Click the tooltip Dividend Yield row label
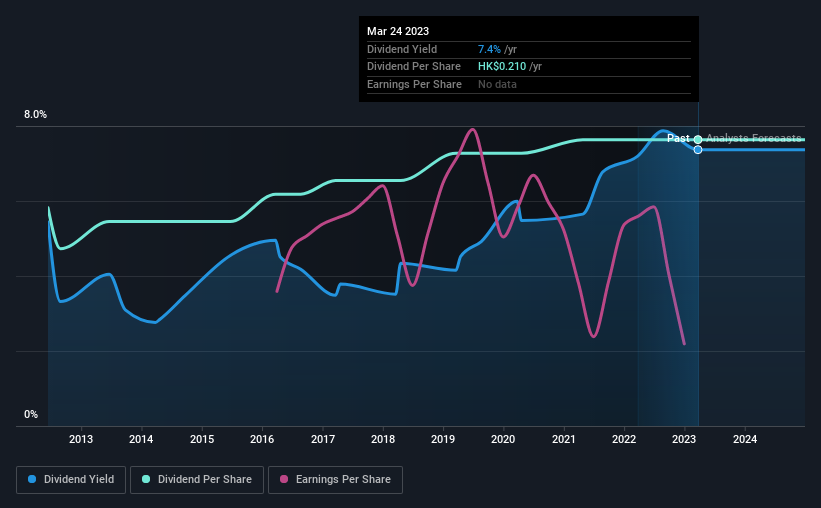Viewport: 821px width, 508px height. 402,49
